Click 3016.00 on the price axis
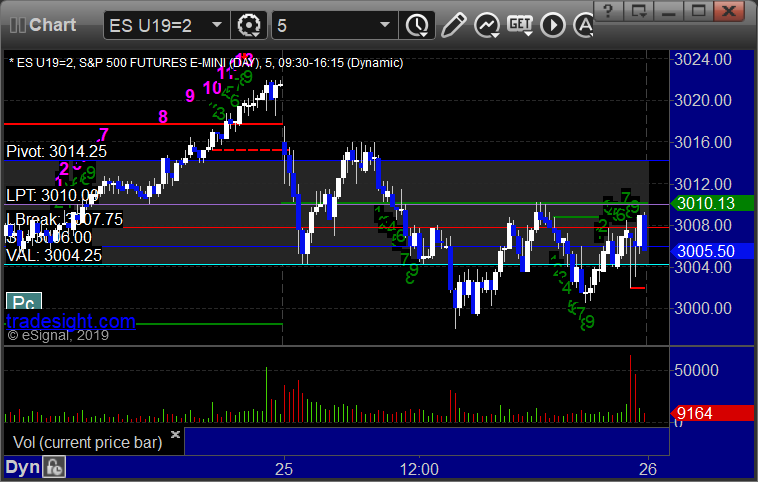The height and width of the screenshot is (482, 758). coord(703,142)
